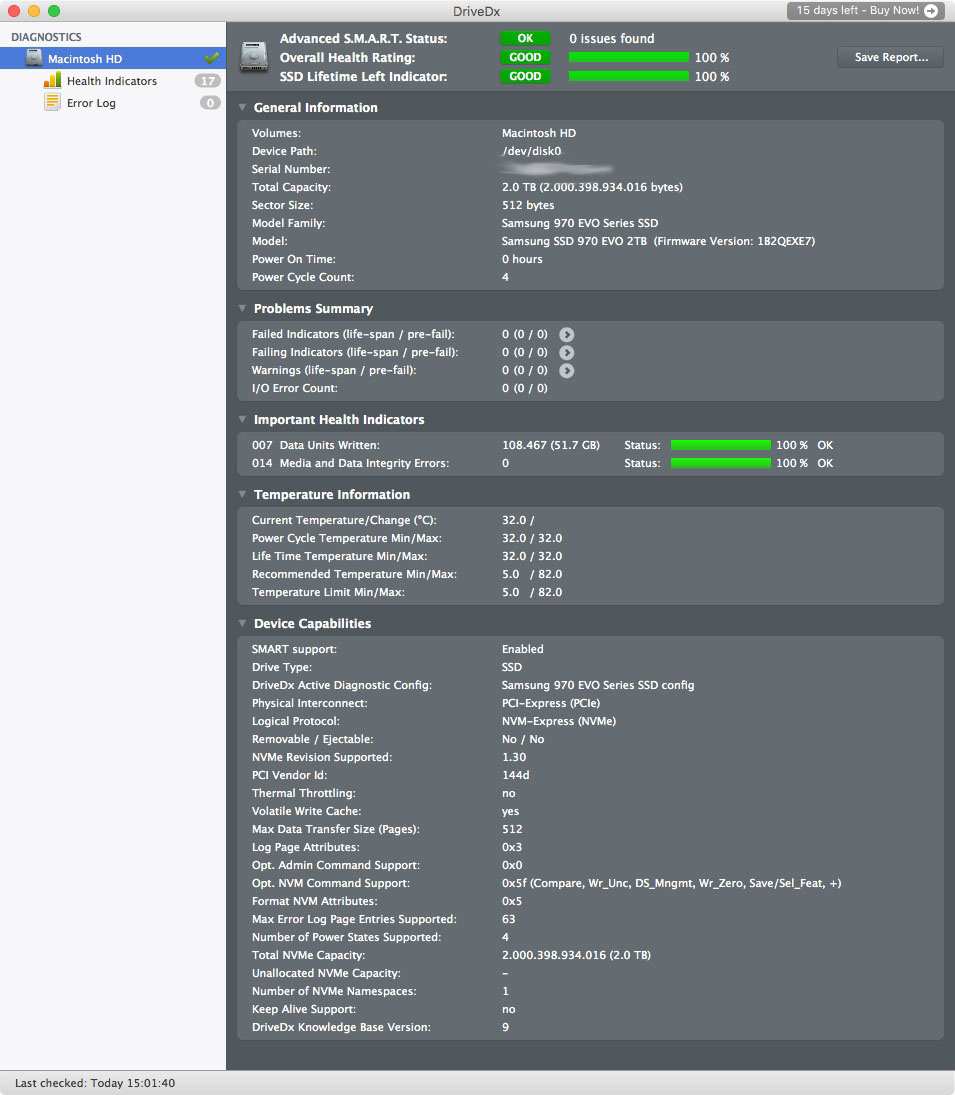955x1095 pixels.
Task: Click the Sector Size value '512 bytes'
Action: pyautogui.click(x=528, y=205)
